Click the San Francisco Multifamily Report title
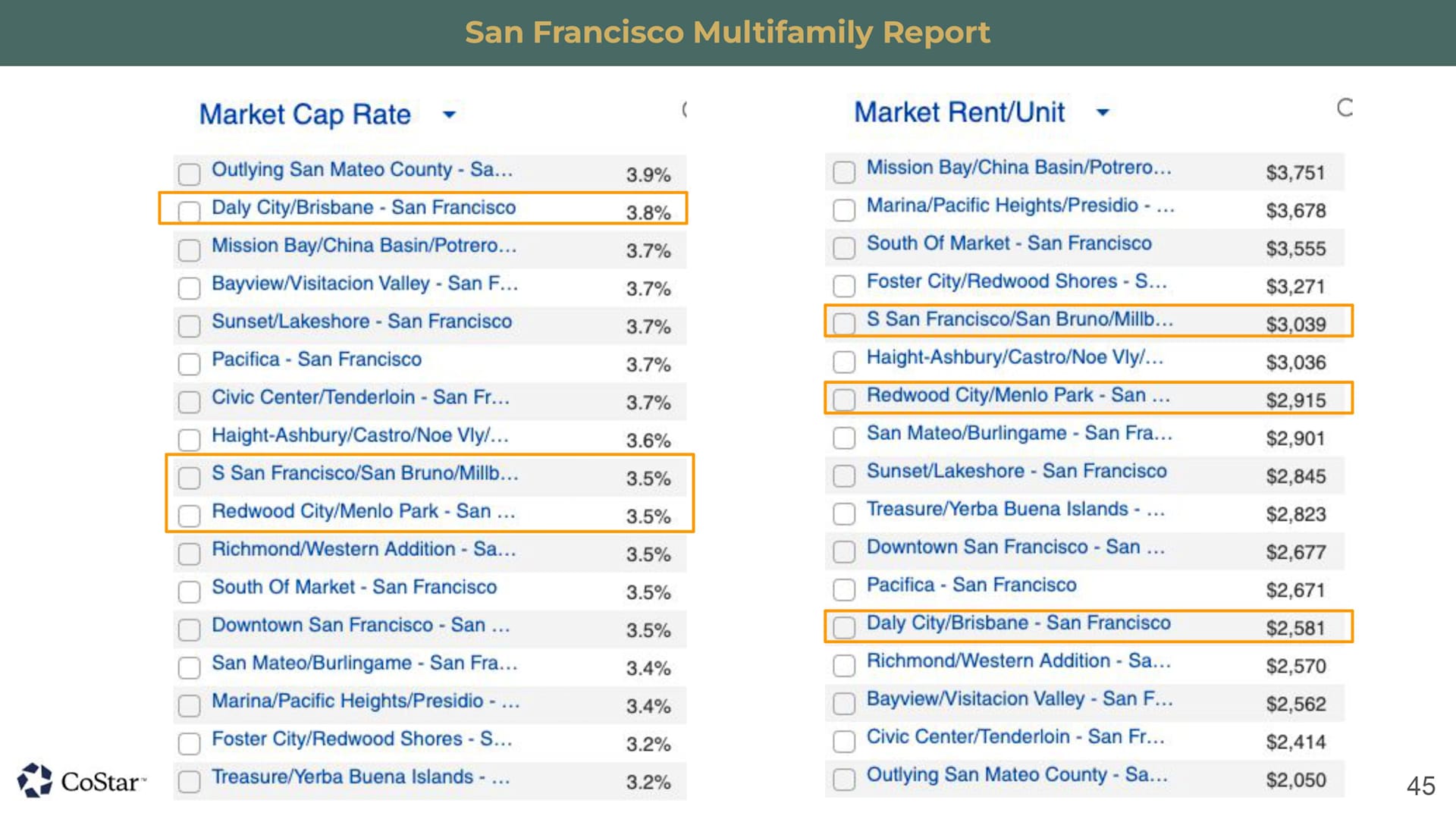 point(727,33)
